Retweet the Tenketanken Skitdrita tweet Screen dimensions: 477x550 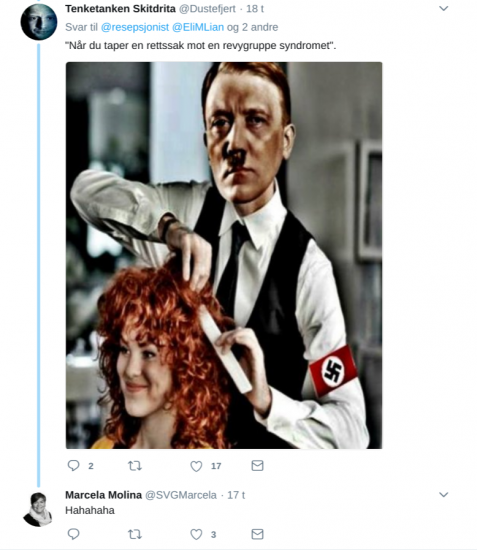(x=135, y=465)
